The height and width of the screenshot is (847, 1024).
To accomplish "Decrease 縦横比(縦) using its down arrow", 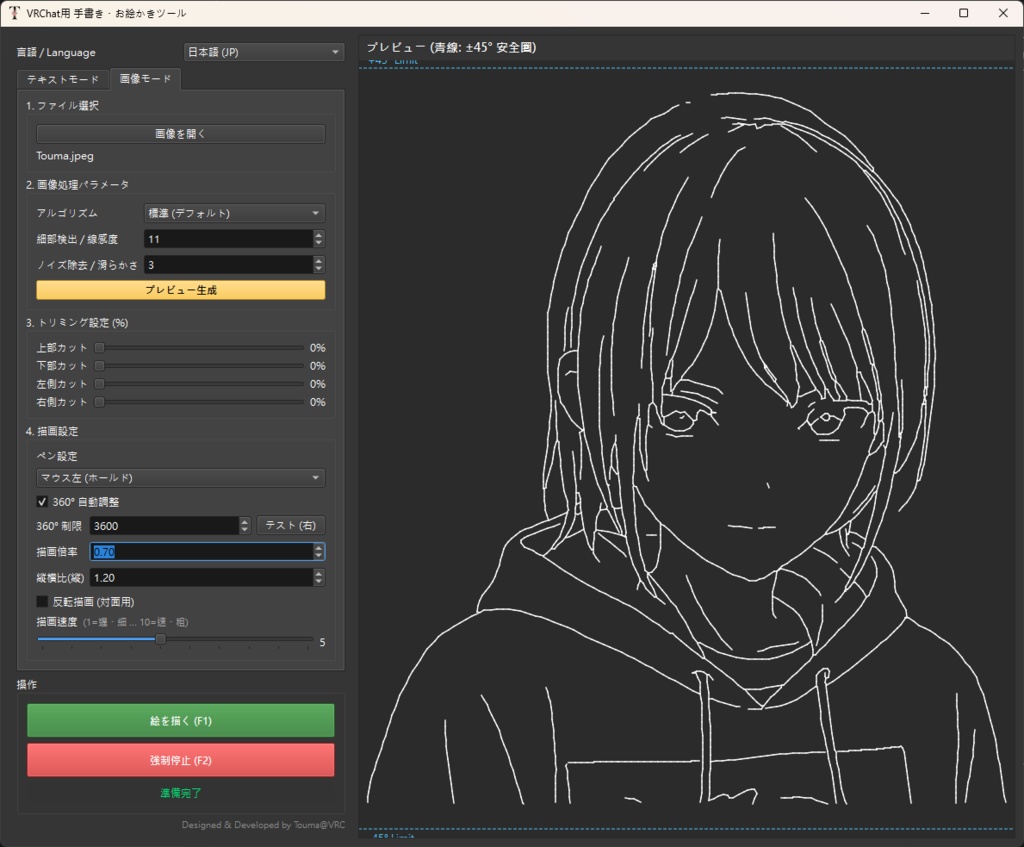I will coord(319,582).
